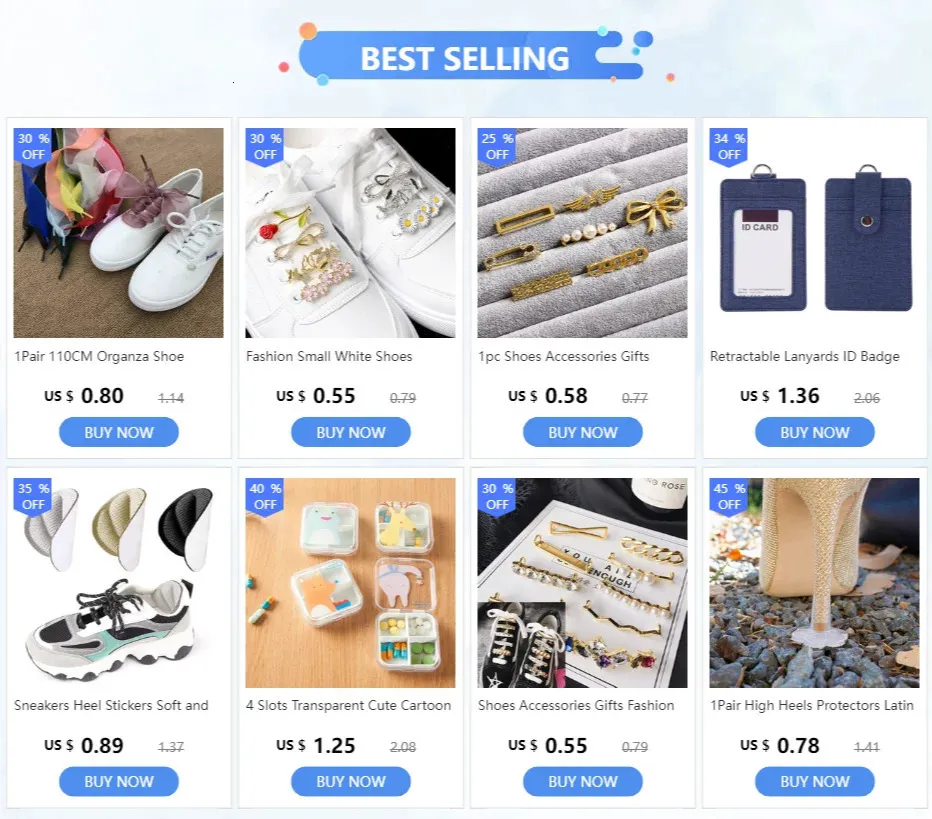This screenshot has width=932, height=819.
Task: Click the US $1.25 price of pill box
Action: (316, 745)
